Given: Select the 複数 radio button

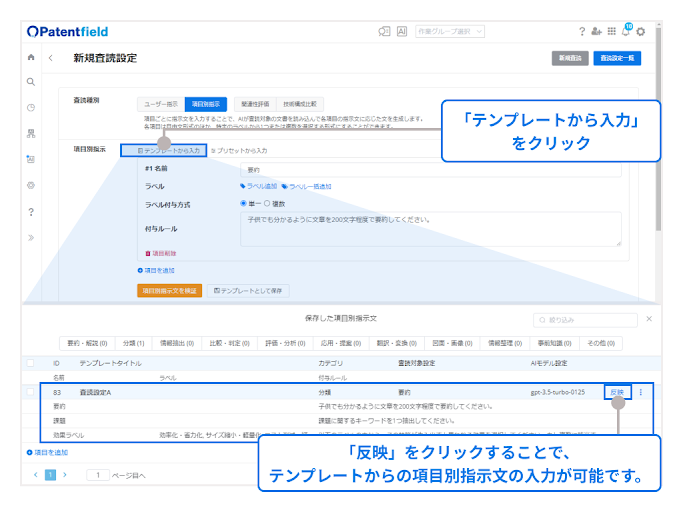Looking at the screenshot, I should pyautogui.click(x=265, y=204).
